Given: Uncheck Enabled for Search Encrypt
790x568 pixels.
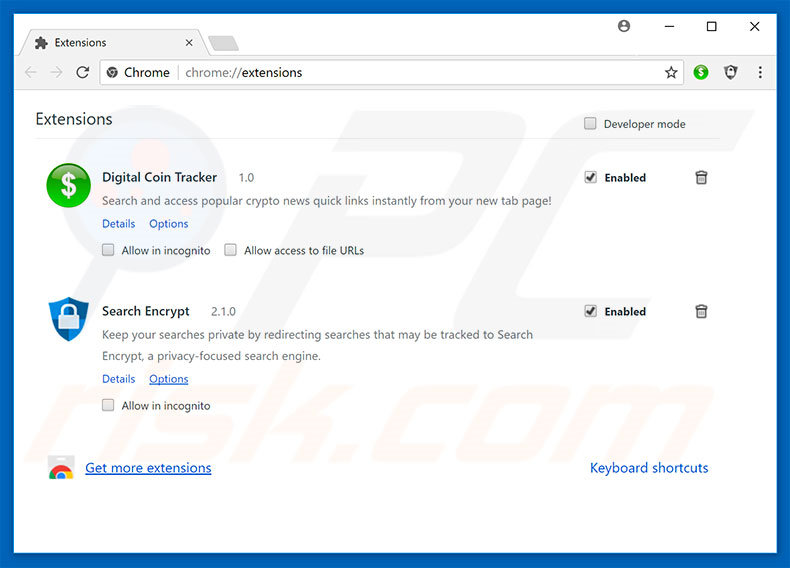Looking at the screenshot, I should 590,311.
